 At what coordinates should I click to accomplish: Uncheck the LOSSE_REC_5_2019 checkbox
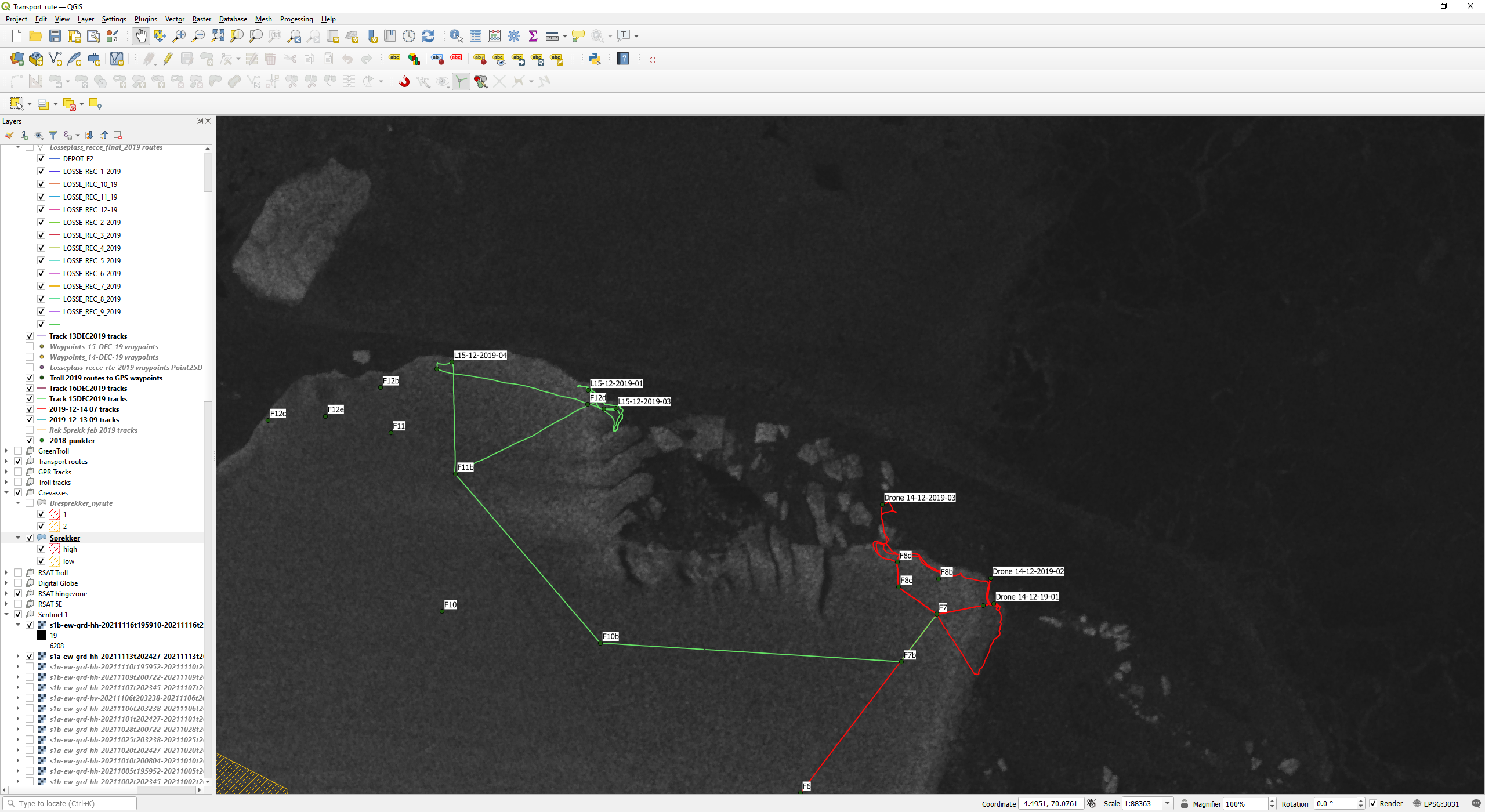[x=41, y=260]
